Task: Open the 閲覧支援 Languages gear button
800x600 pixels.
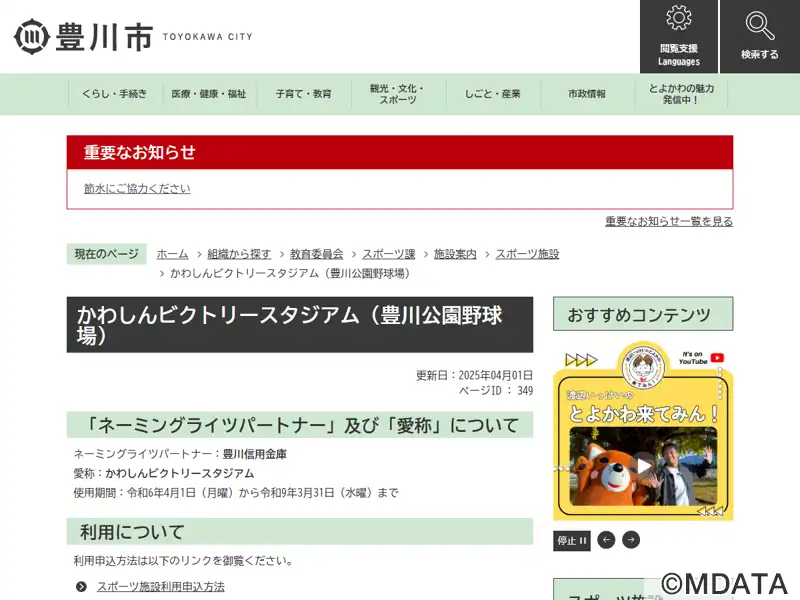Action: (x=679, y=36)
